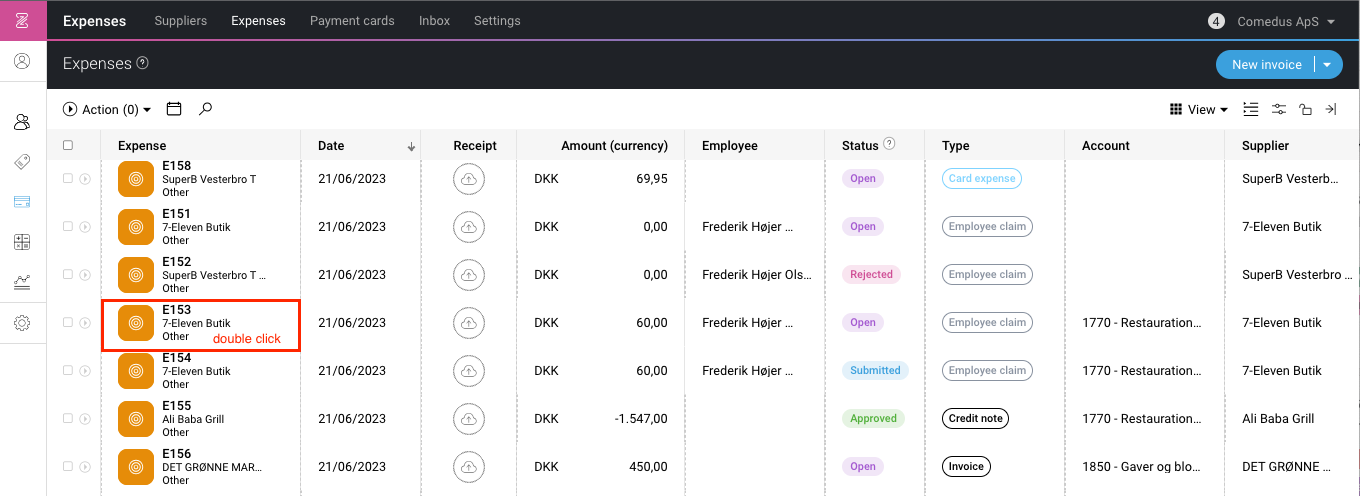Viewport: 1360px width, 496px height.
Task: Click the help icon beside Expenses title
Action: 142,63
